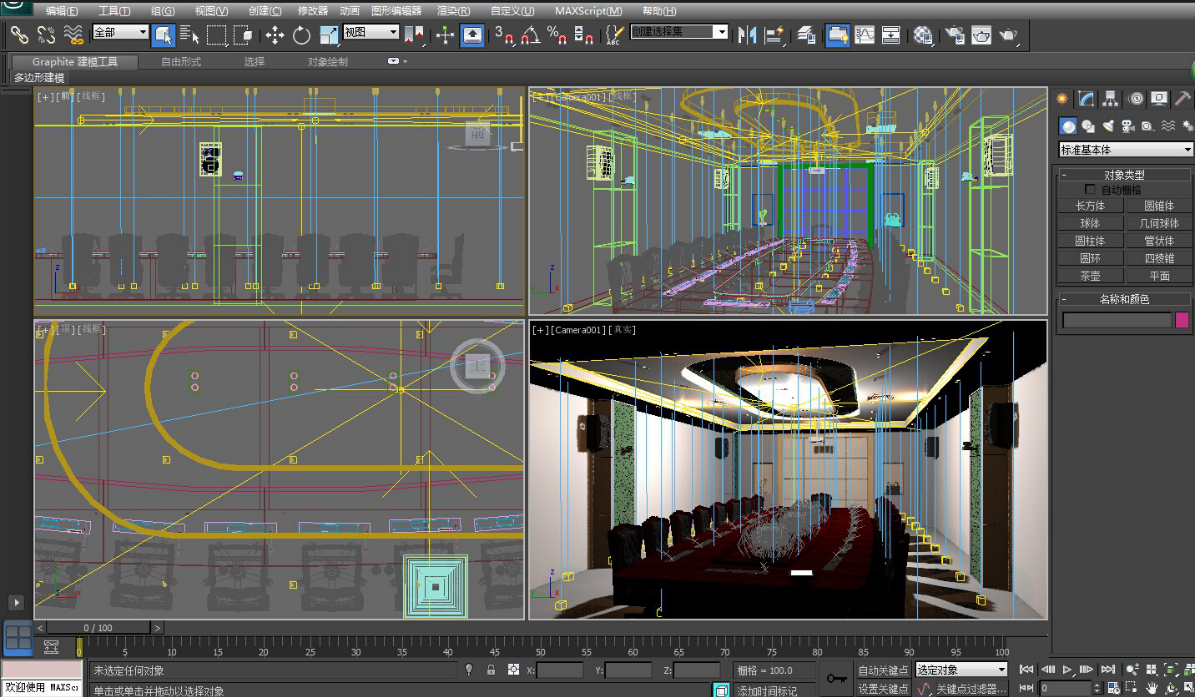Click the Render Production teapot
Viewport: 1195px width, 697px height.
click(1008, 34)
